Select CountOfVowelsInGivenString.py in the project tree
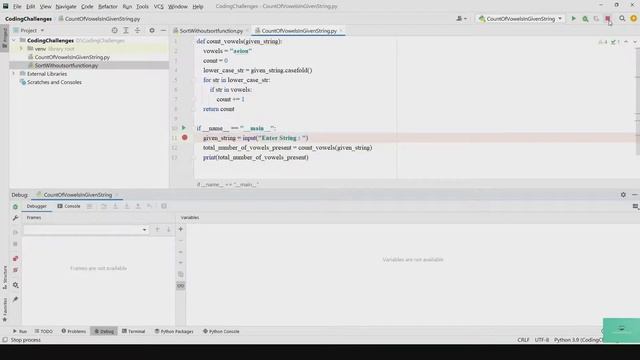Image resolution: width=640 pixels, height=360 pixels. point(72,57)
